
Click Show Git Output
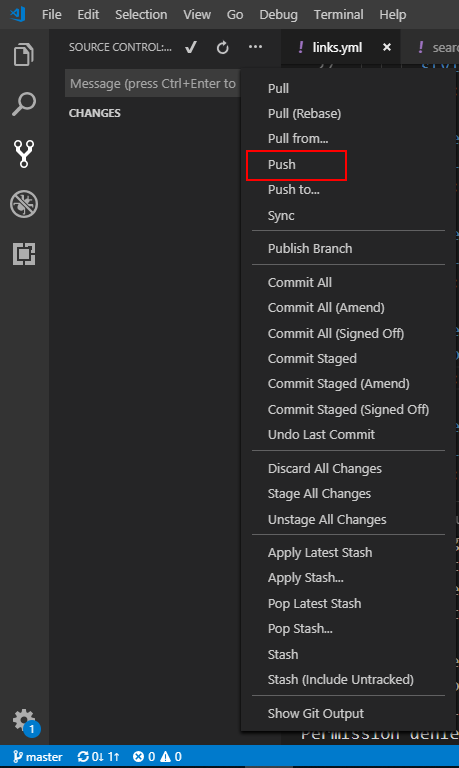tap(316, 714)
